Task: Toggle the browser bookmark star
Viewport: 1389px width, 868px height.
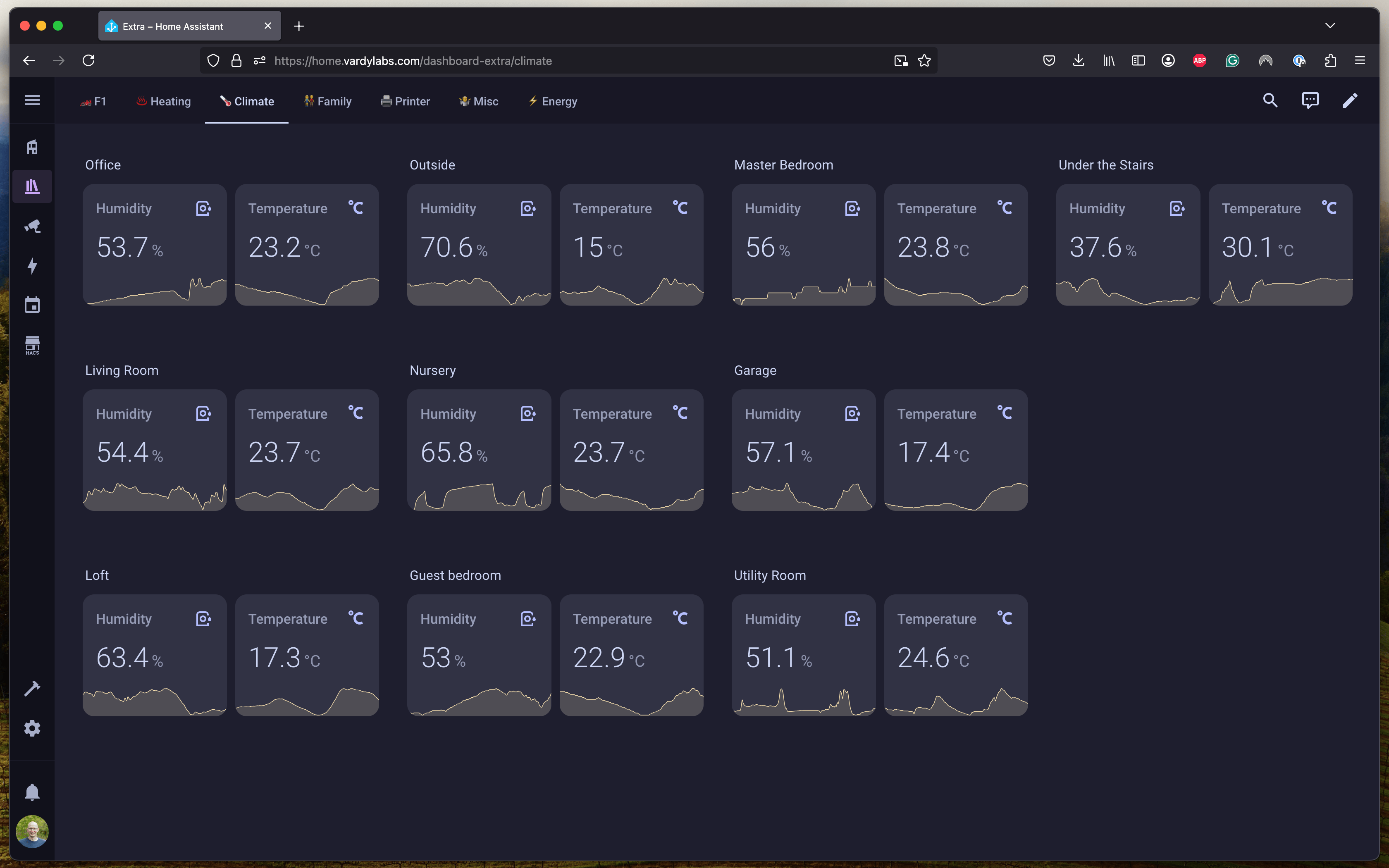Action: point(924,61)
